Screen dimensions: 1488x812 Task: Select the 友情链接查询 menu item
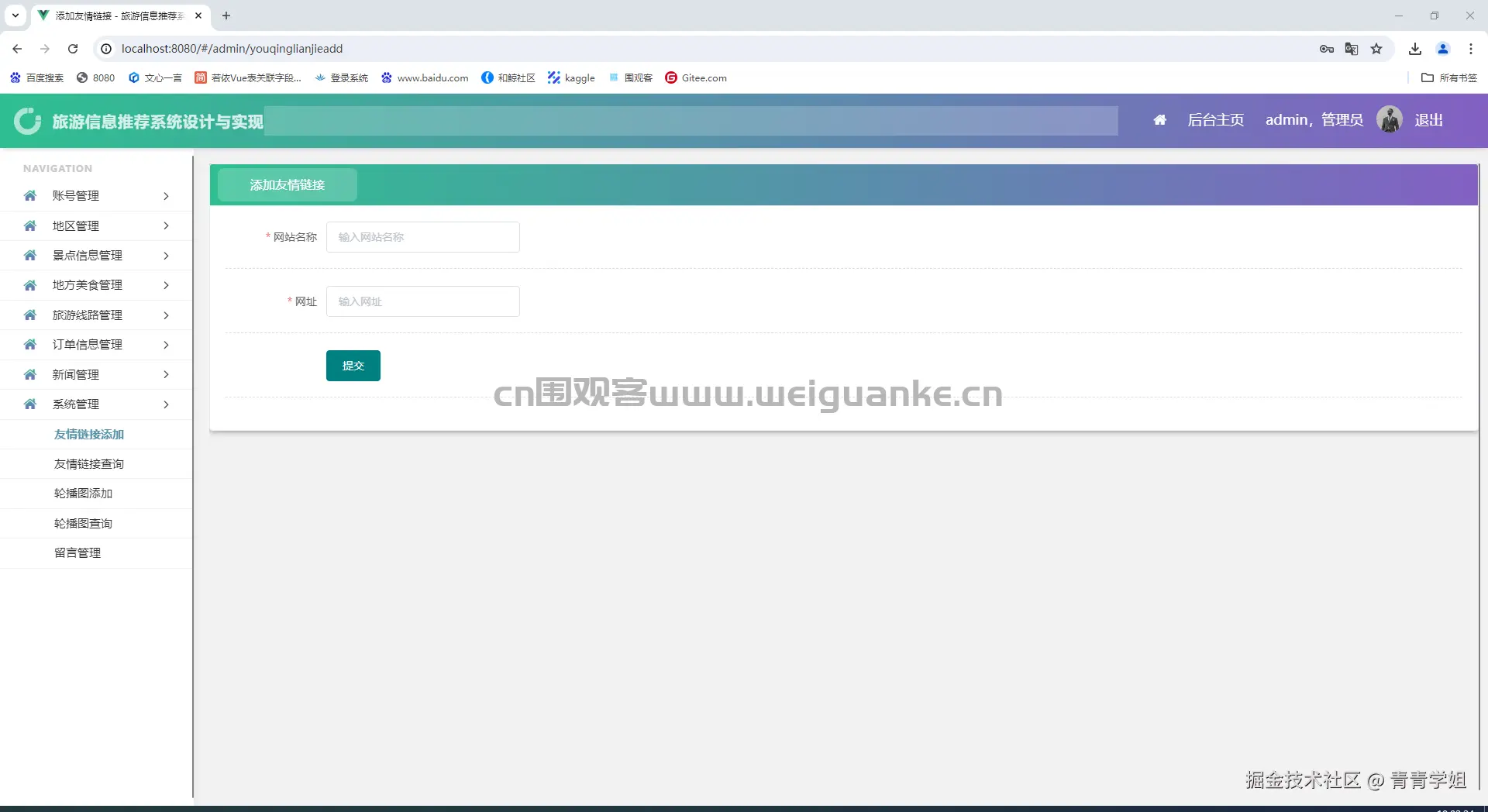(88, 463)
